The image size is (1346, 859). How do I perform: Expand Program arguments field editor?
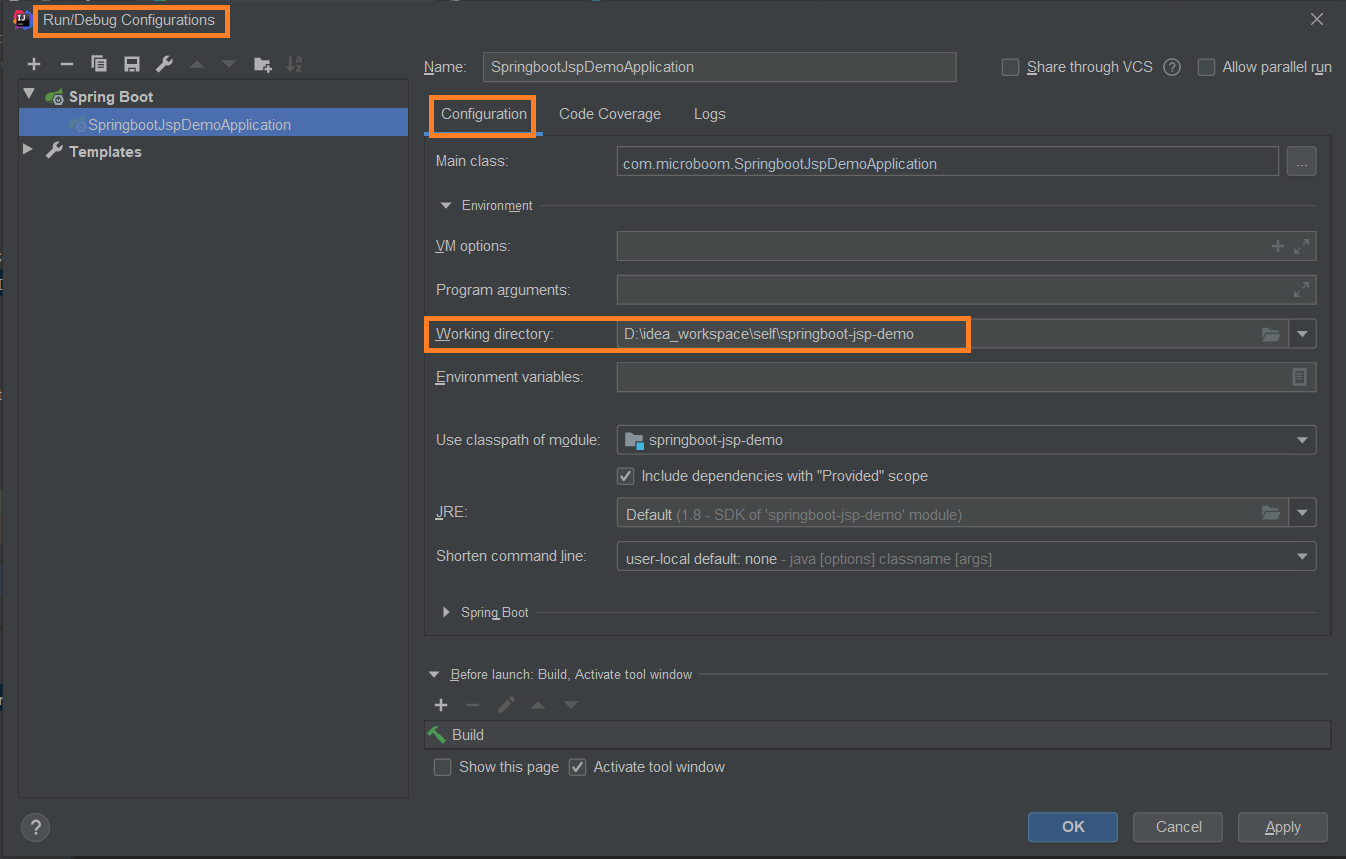point(1301,290)
